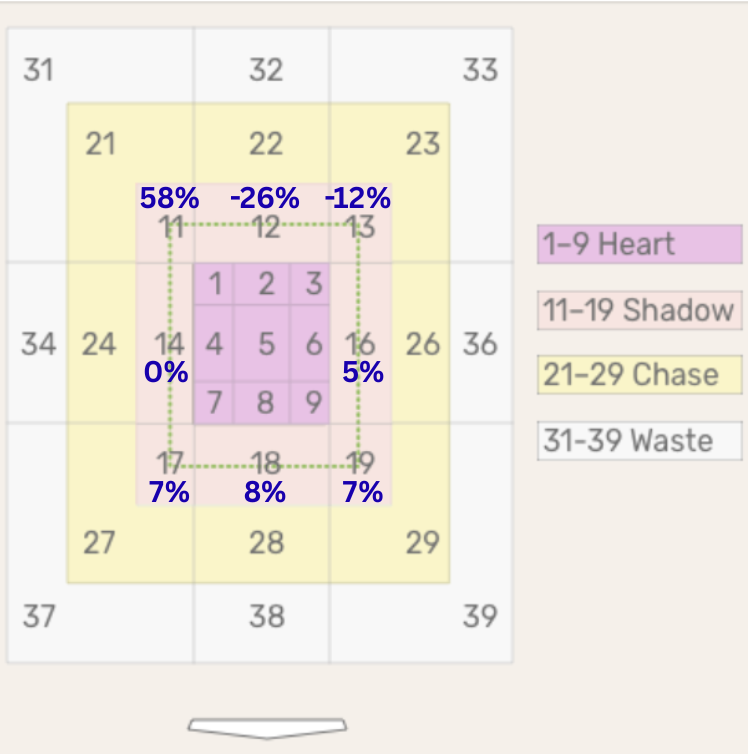Select zone 1 in the heart grid

pos(214,284)
